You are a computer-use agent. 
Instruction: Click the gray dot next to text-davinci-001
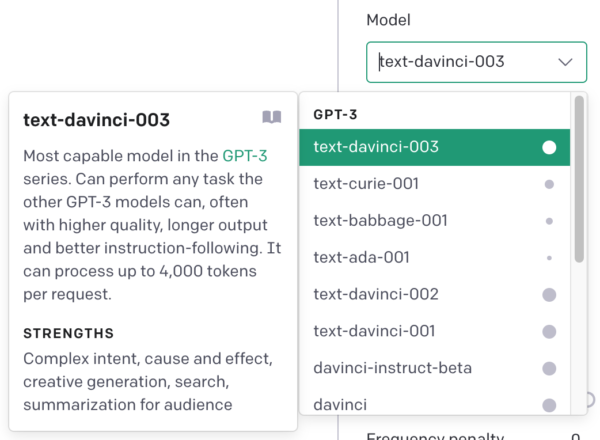[x=549, y=332]
